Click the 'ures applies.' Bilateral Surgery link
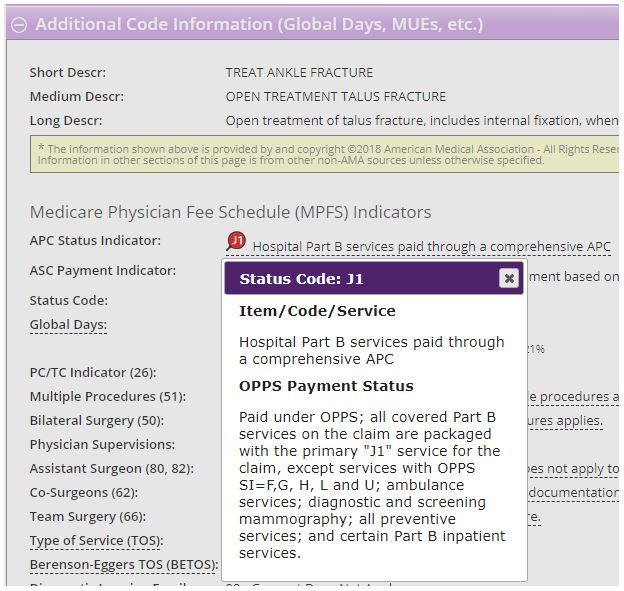Viewport: 624px width, 591px height. coord(566,421)
